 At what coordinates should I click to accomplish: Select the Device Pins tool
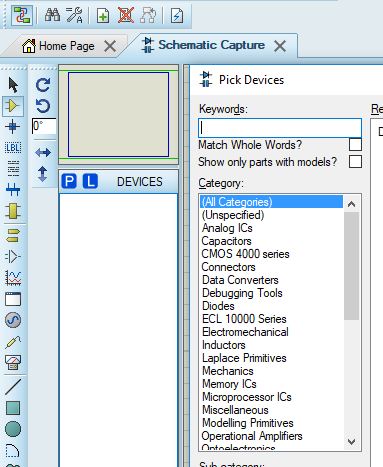coord(13,257)
